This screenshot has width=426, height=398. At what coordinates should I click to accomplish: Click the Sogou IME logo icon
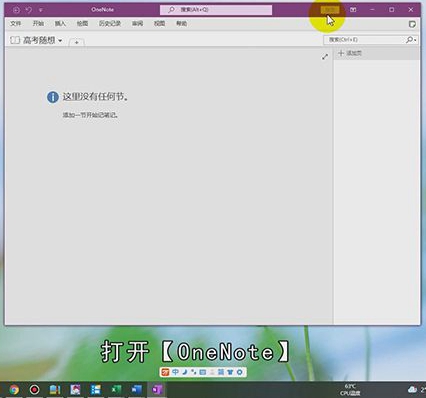165,372
